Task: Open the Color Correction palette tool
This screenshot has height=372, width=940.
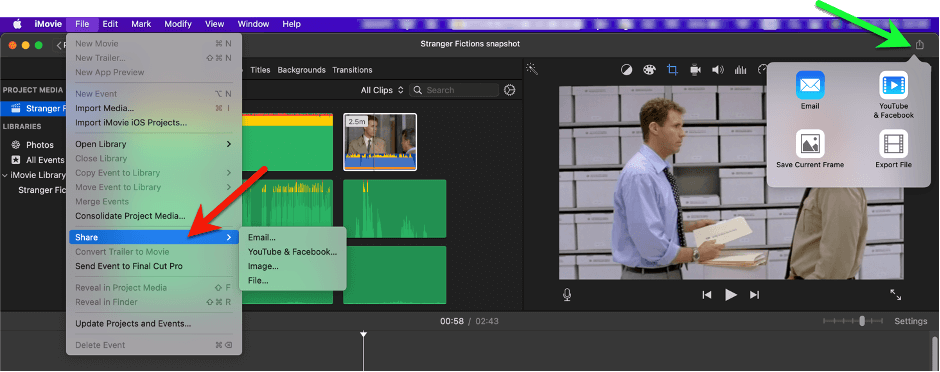Action: [649, 70]
